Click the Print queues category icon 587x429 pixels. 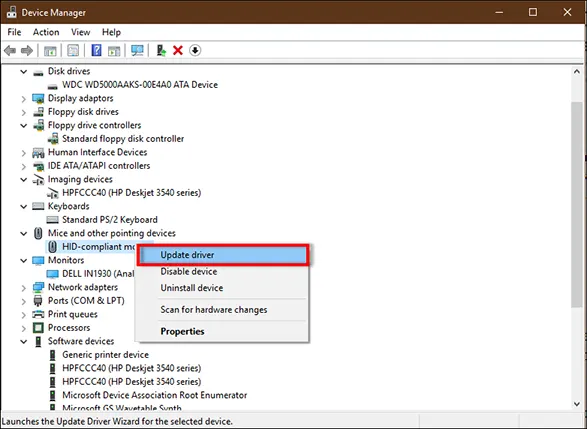(38, 314)
